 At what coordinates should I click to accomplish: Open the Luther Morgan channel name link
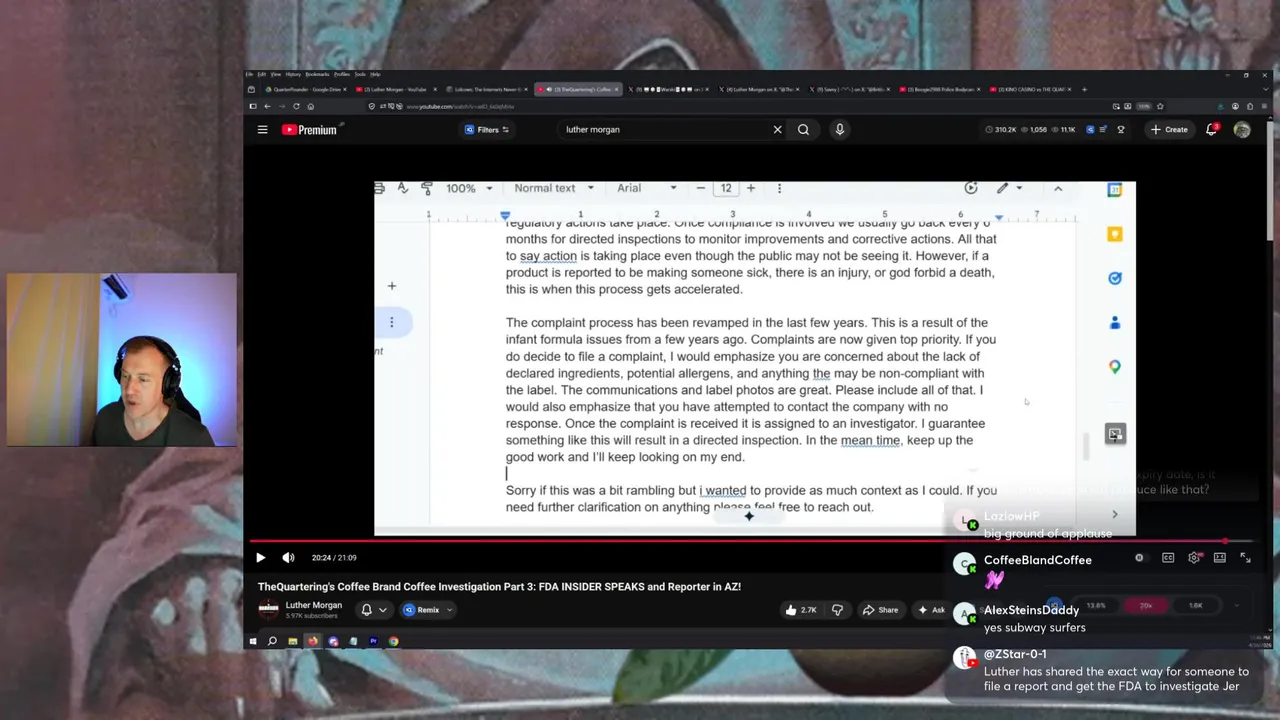(313, 605)
